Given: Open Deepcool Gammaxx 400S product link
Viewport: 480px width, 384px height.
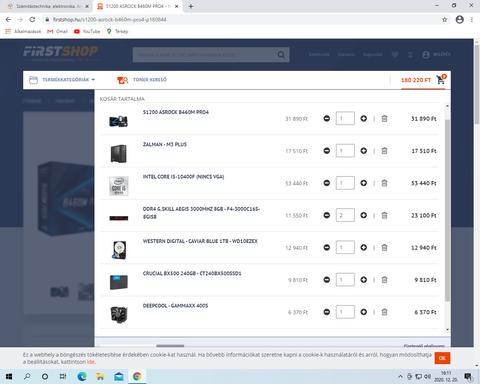Looking at the screenshot, I should (x=175, y=306).
